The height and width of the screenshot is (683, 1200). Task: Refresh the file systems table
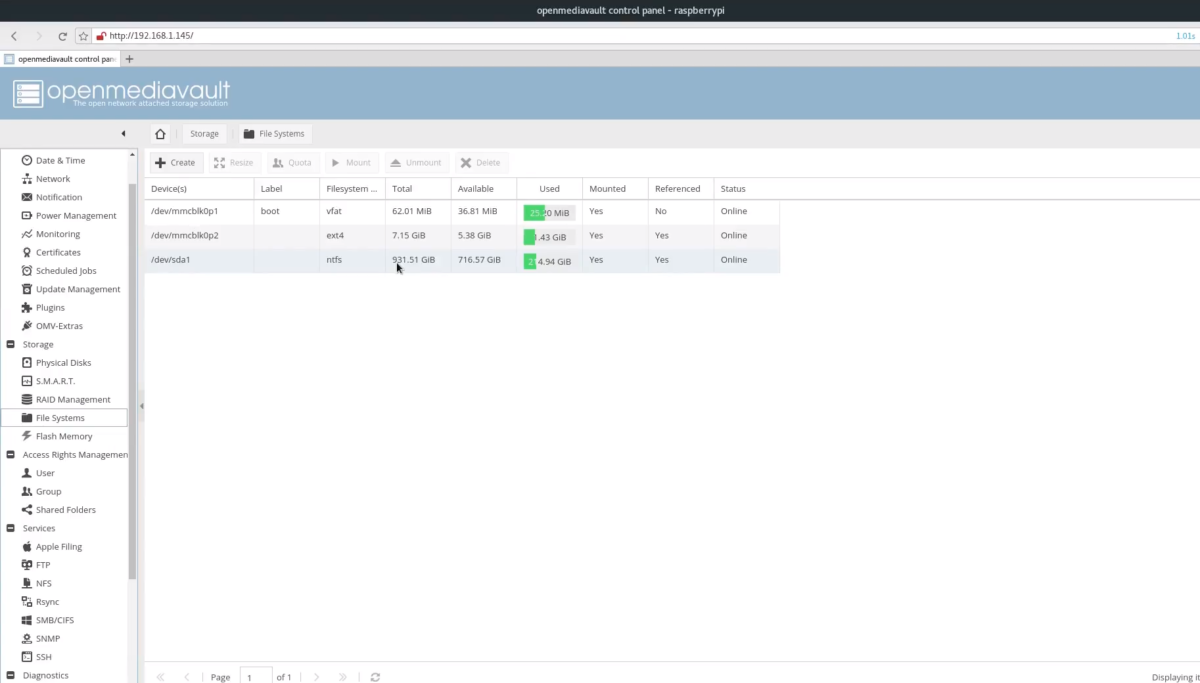click(x=375, y=677)
